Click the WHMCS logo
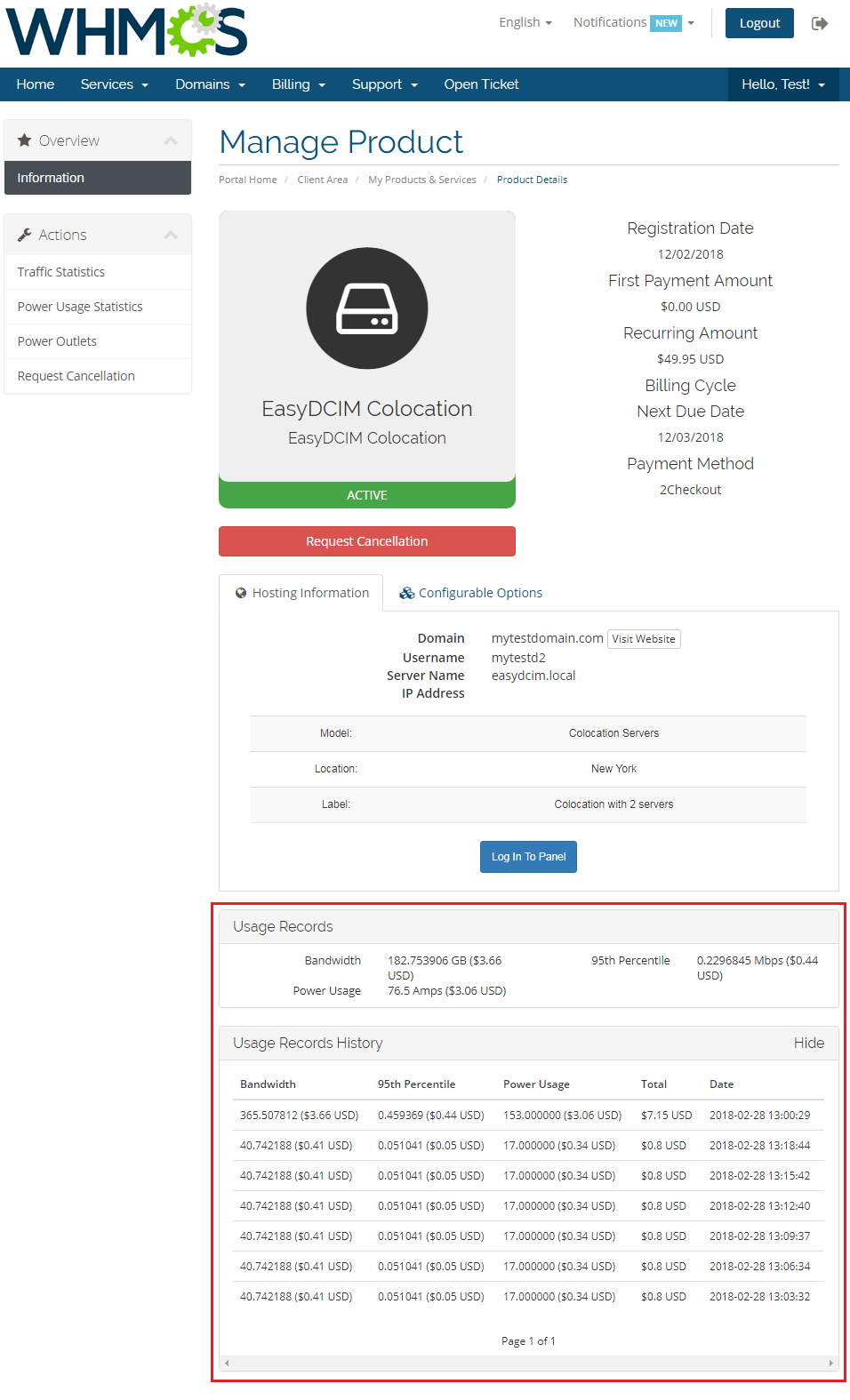The height and width of the screenshot is (1400, 850). [x=127, y=29]
